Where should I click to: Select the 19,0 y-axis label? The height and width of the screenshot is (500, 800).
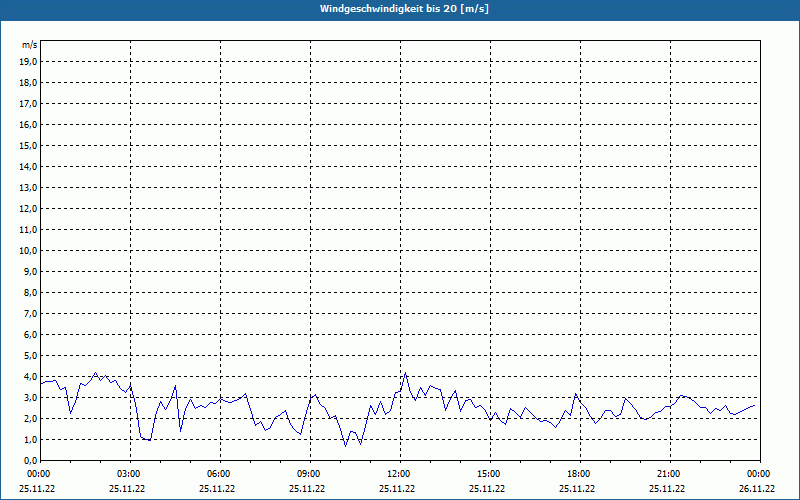(28, 61)
